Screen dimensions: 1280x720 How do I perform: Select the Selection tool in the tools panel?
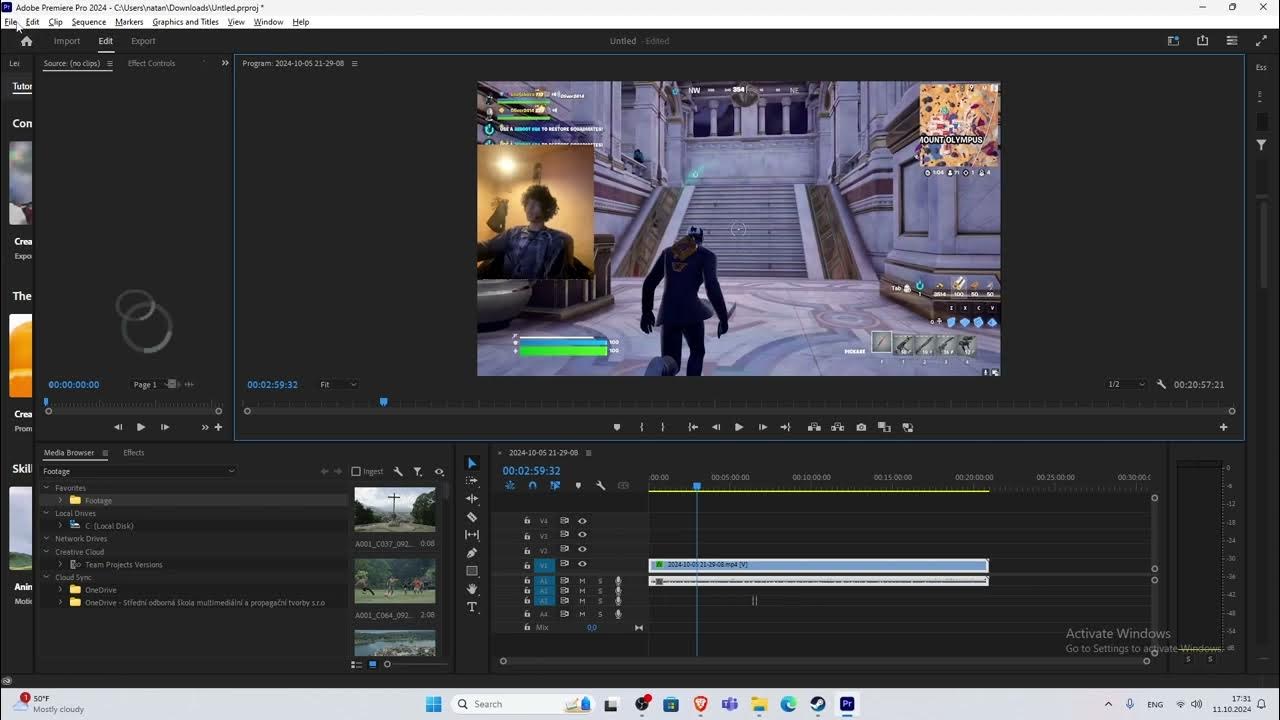coord(472,463)
